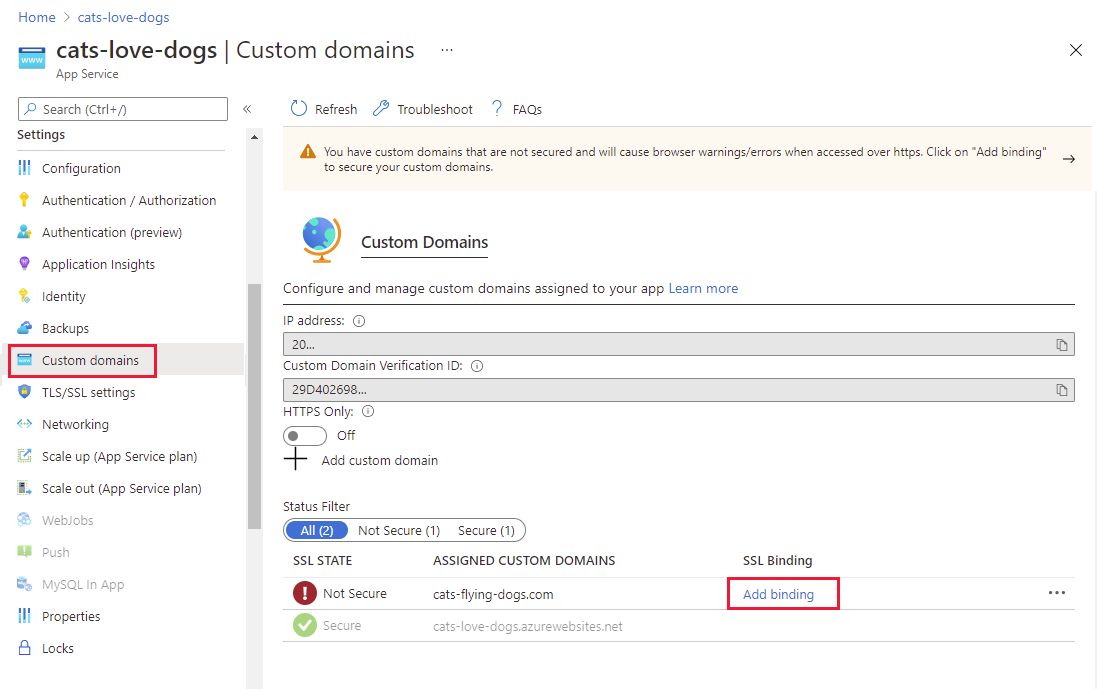Open the warning banner arrow
The width and height of the screenshot is (1097, 689).
click(x=1068, y=159)
